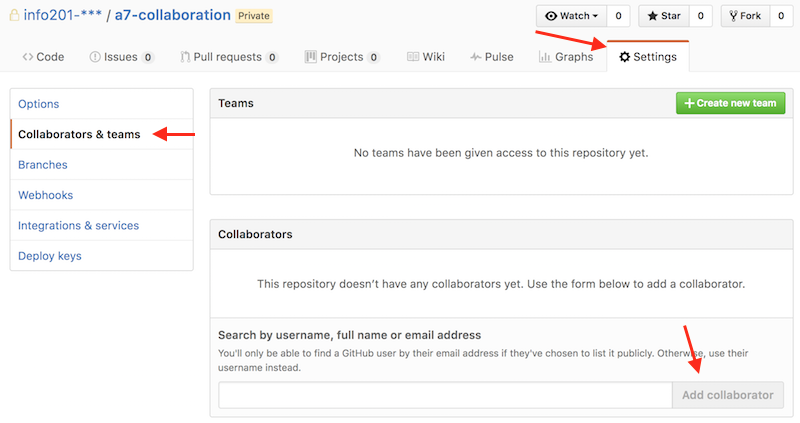Screen dimensions: 800x423
Task: Click the a7-collaboration repository link
Action: click(172, 16)
